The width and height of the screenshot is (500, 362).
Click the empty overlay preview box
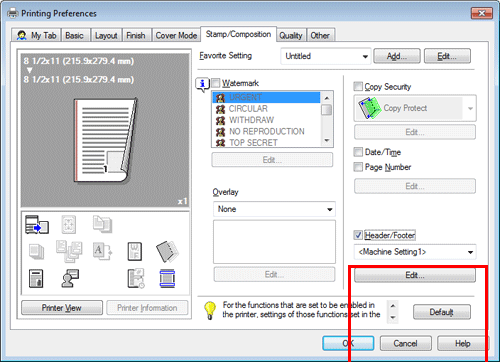tap(274, 242)
